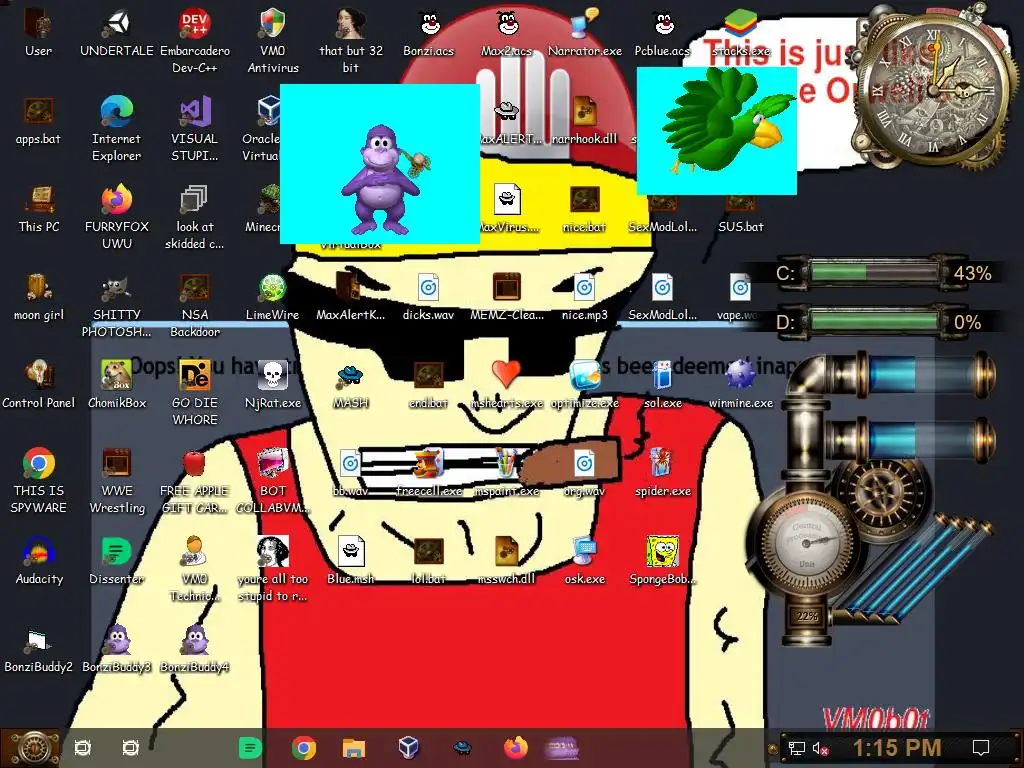Click the steampunk CPU gauge gadget

pyautogui.click(x=807, y=543)
